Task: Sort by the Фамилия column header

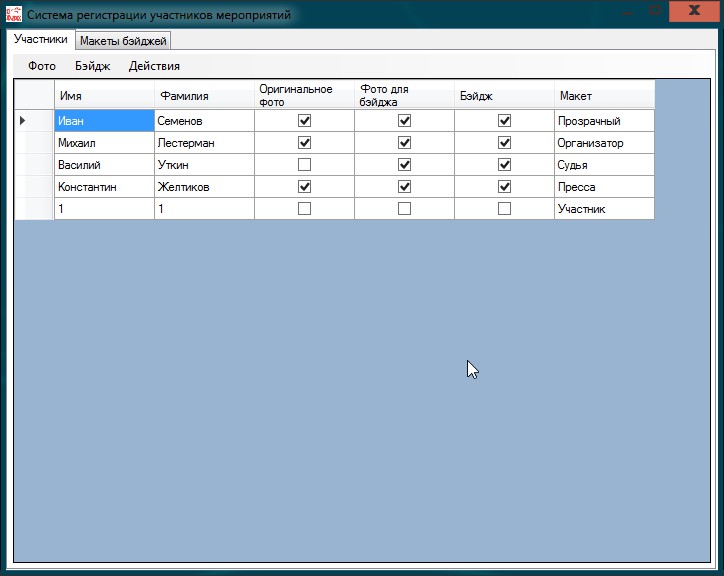Action: coord(205,95)
